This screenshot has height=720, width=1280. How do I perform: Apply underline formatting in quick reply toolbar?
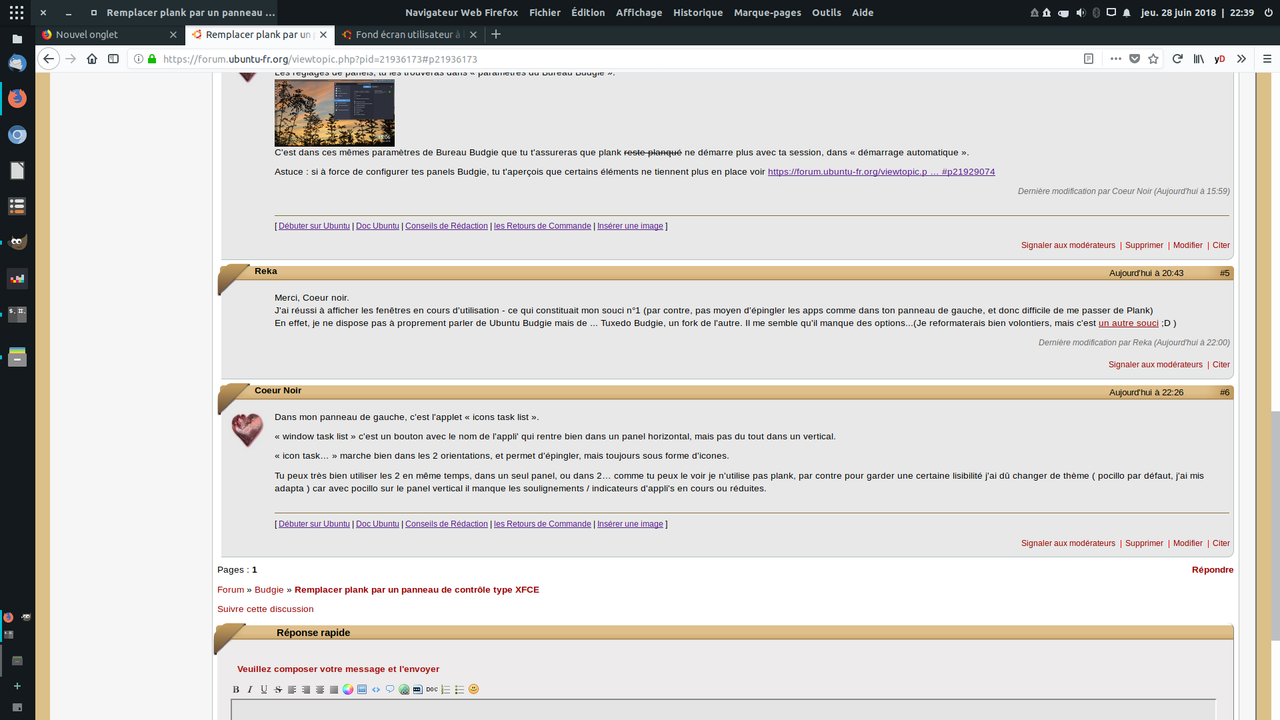pyautogui.click(x=264, y=689)
